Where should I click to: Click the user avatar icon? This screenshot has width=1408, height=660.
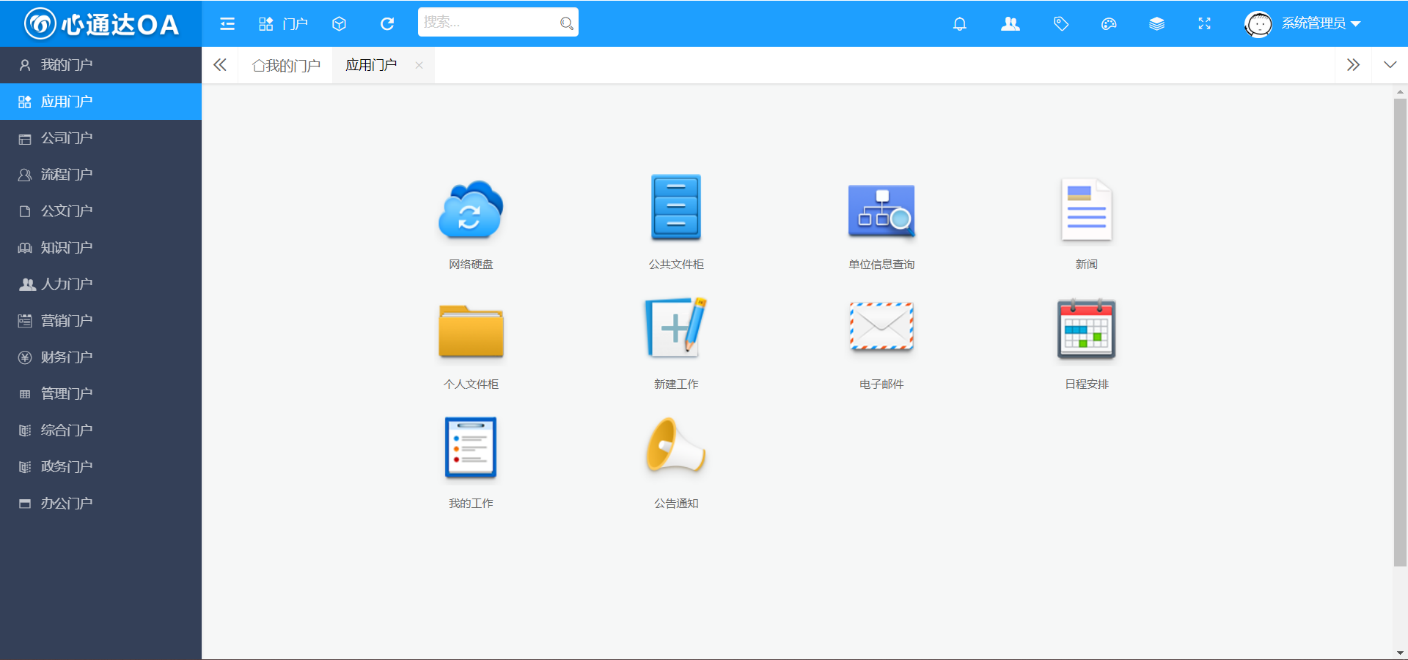click(1258, 24)
